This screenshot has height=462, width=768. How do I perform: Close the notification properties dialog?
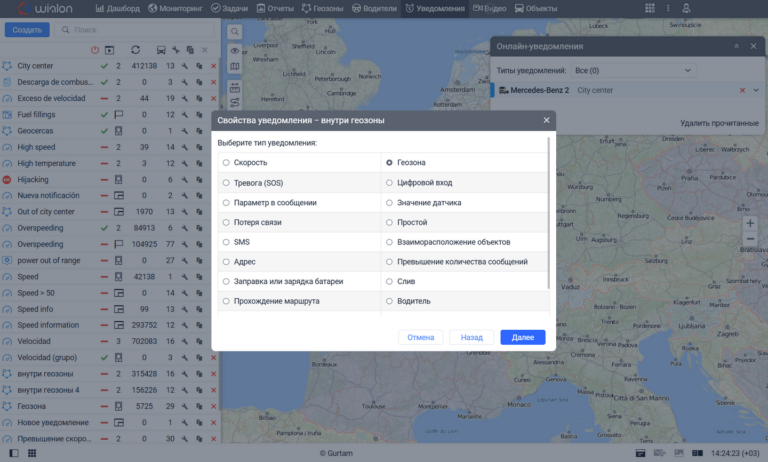click(x=546, y=120)
